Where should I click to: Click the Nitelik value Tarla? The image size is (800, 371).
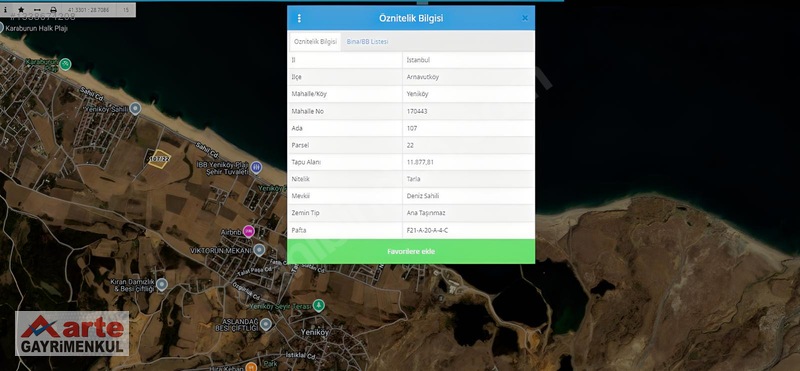pyautogui.click(x=413, y=179)
